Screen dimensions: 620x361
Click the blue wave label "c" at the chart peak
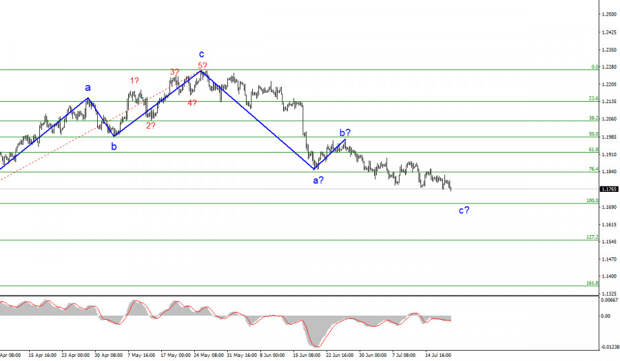[x=202, y=54]
